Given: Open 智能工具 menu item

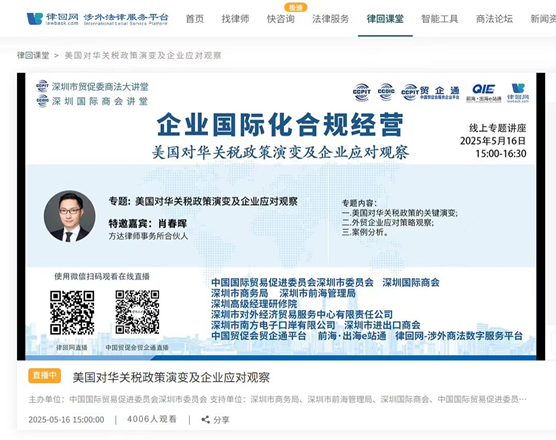Looking at the screenshot, I should click(x=440, y=19).
